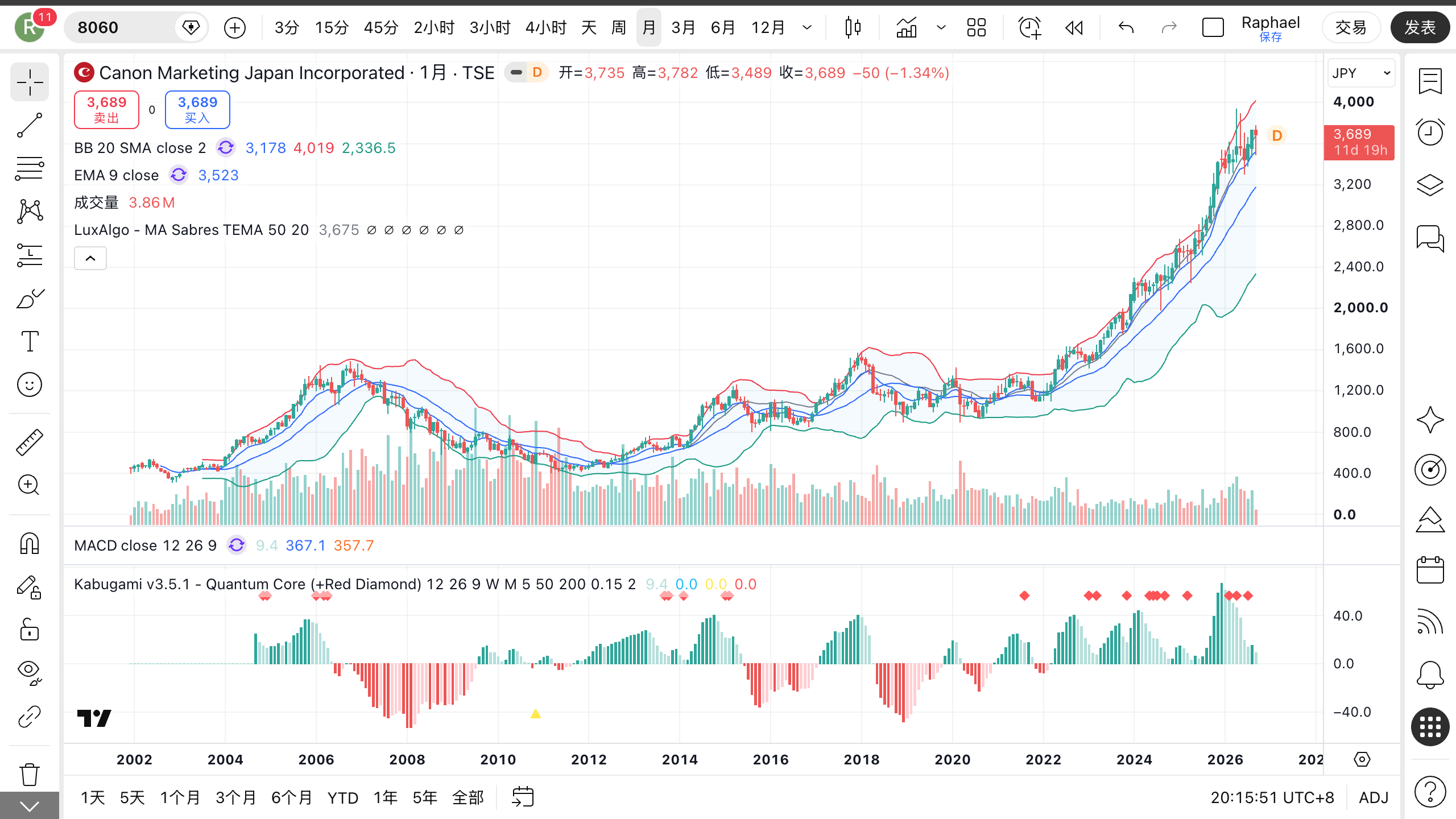Switch to the 4小时 timeframe

[x=546, y=27]
